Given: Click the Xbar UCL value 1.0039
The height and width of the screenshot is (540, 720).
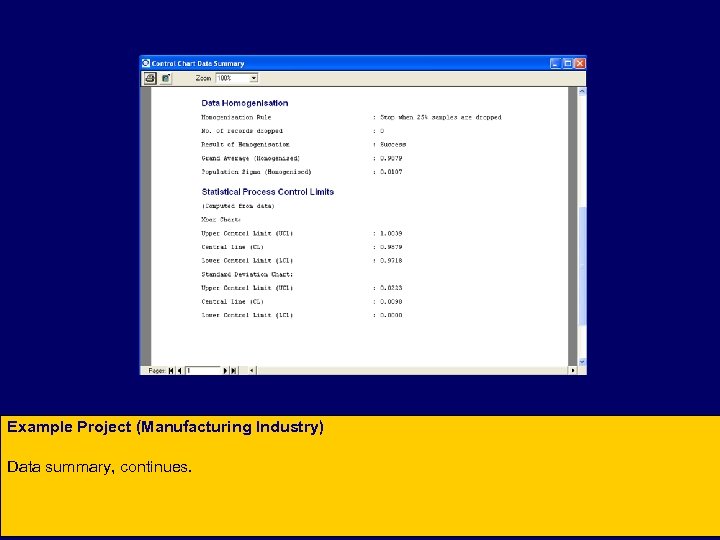Looking at the screenshot, I should pyautogui.click(x=391, y=233).
